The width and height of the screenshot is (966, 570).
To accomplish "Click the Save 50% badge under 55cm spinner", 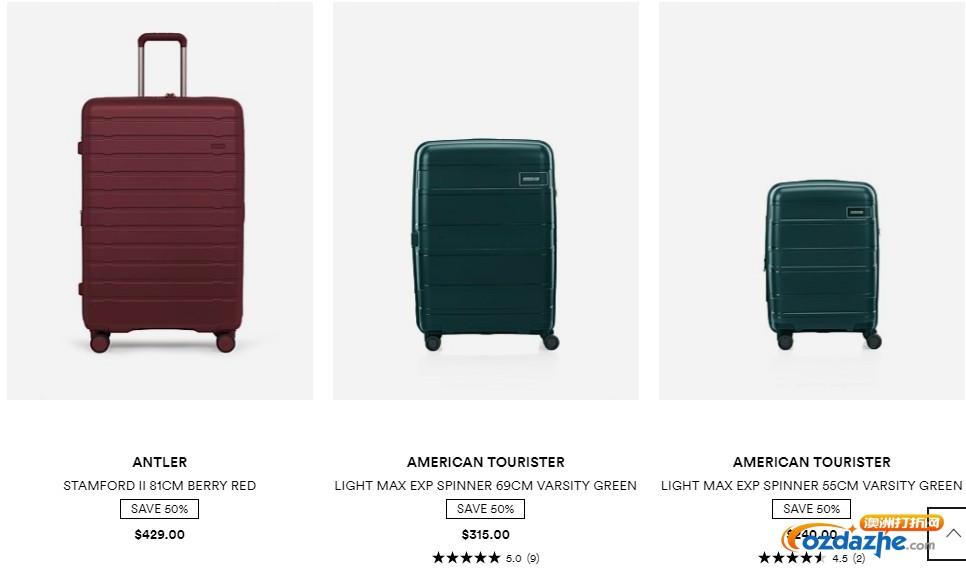I will click(x=811, y=509).
